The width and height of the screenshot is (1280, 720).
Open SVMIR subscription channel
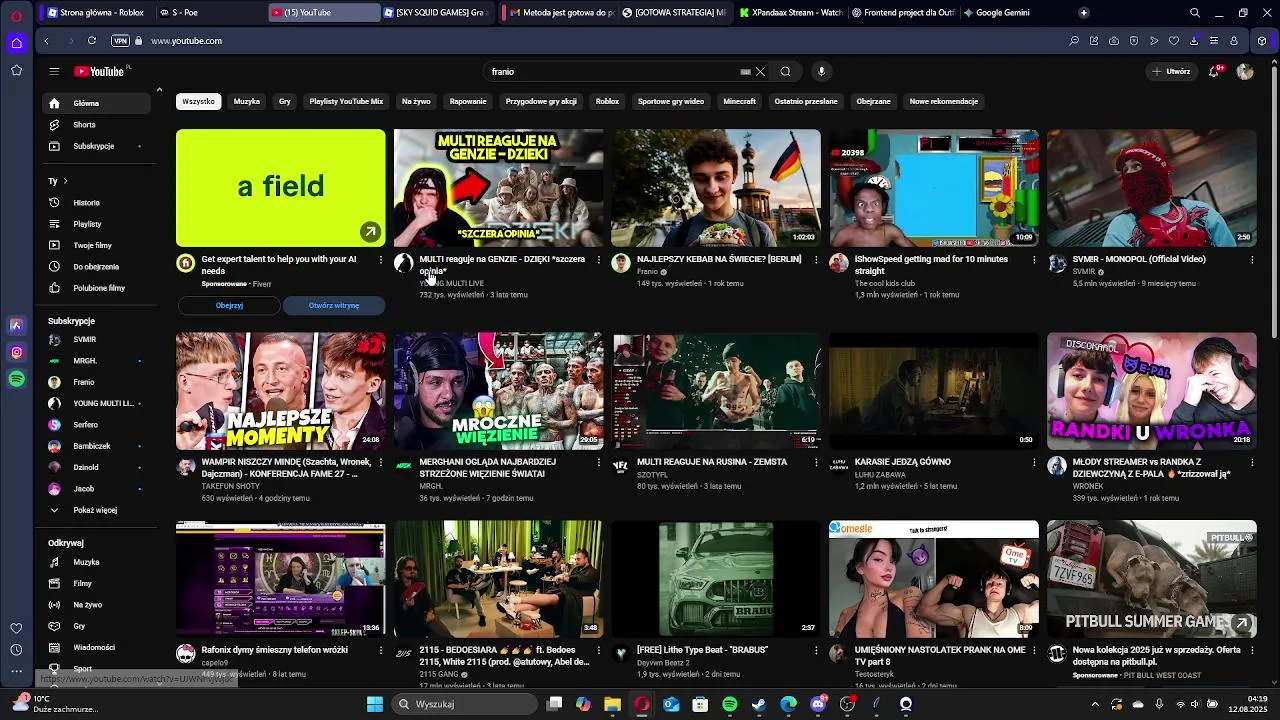tap(96, 339)
